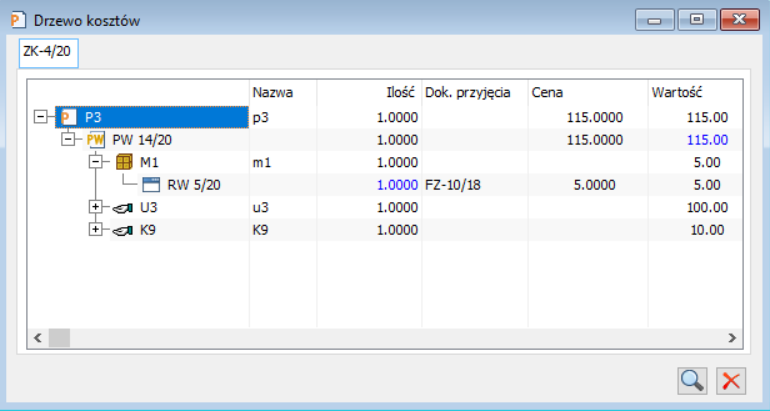The height and width of the screenshot is (411, 770).
Task: Click the u3 name cell
Action: 261,208
